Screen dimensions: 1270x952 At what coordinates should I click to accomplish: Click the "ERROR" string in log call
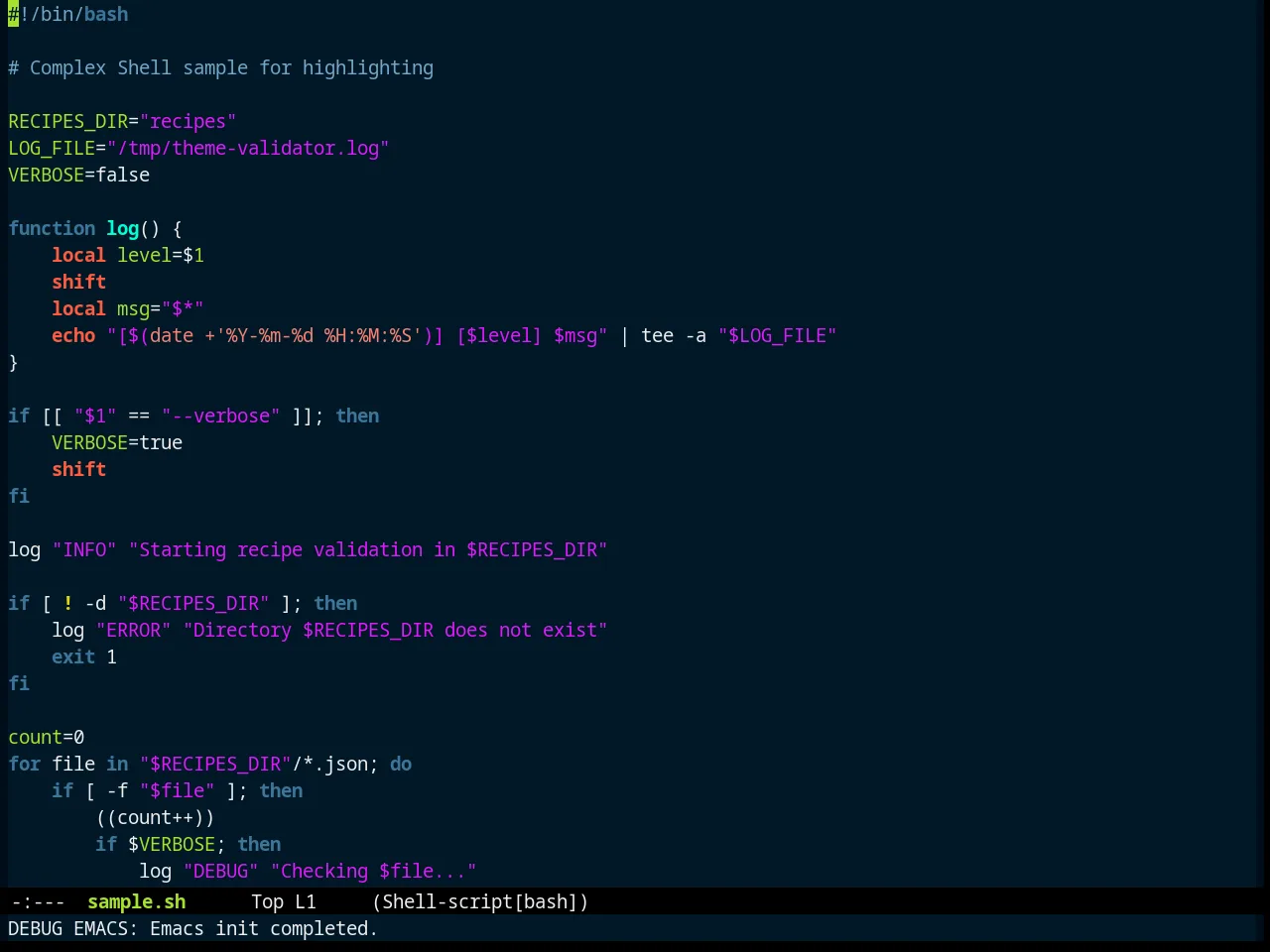(x=134, y=630)
